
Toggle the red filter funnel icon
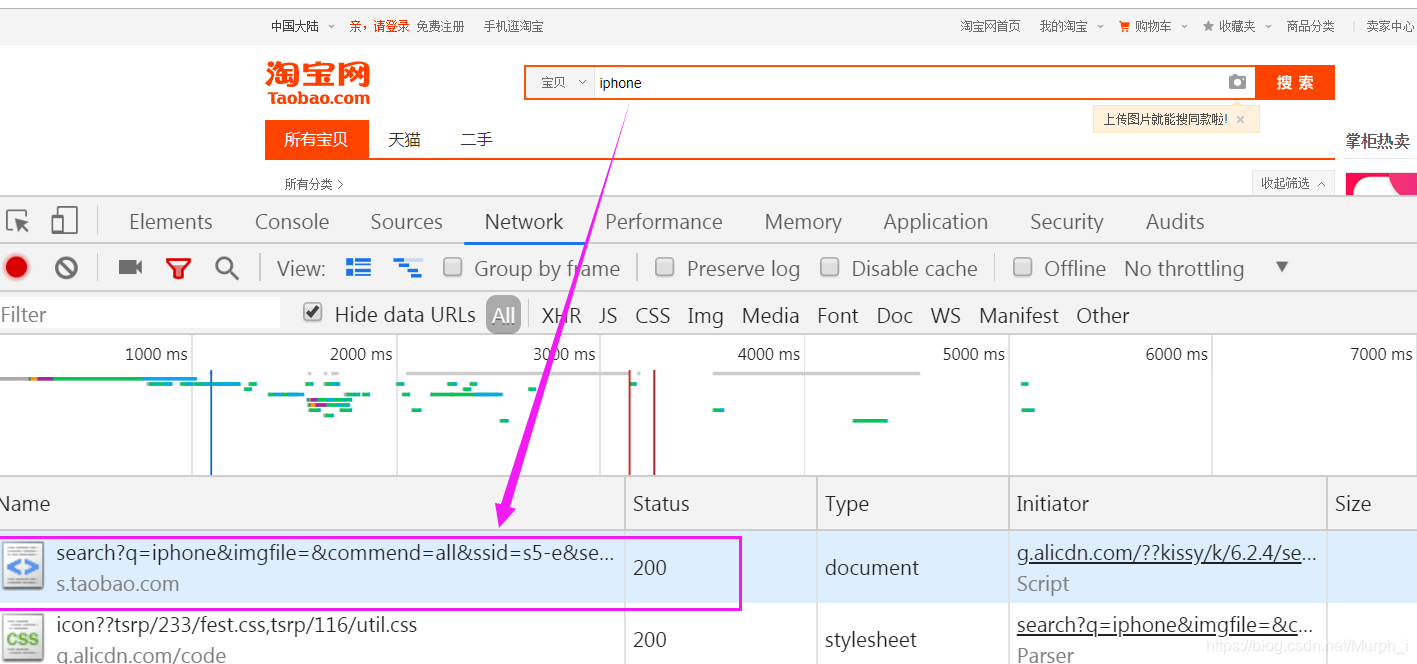tap(178, 268)
